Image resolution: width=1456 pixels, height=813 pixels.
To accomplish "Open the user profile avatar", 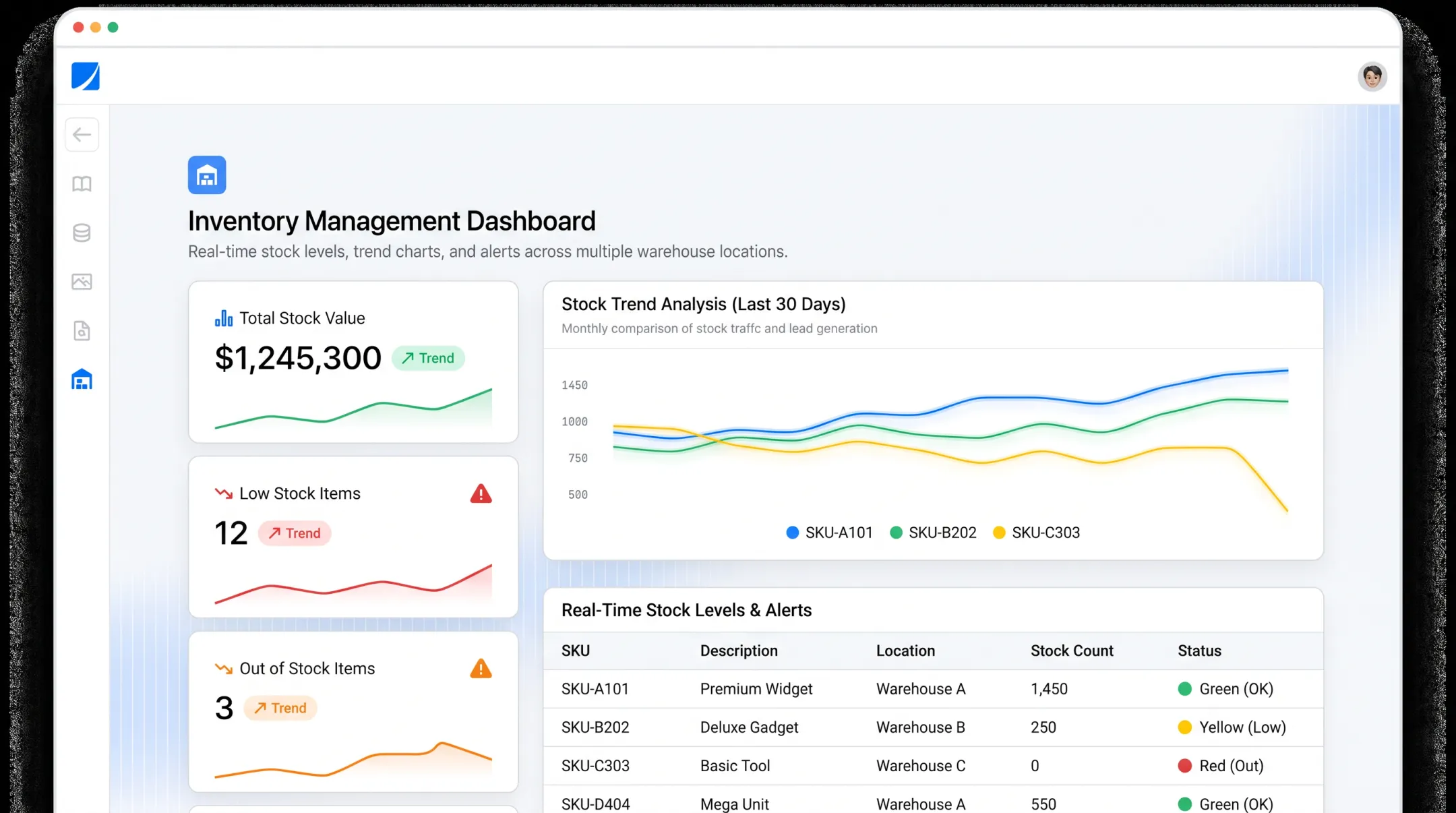I will (x=1372, y=76).
